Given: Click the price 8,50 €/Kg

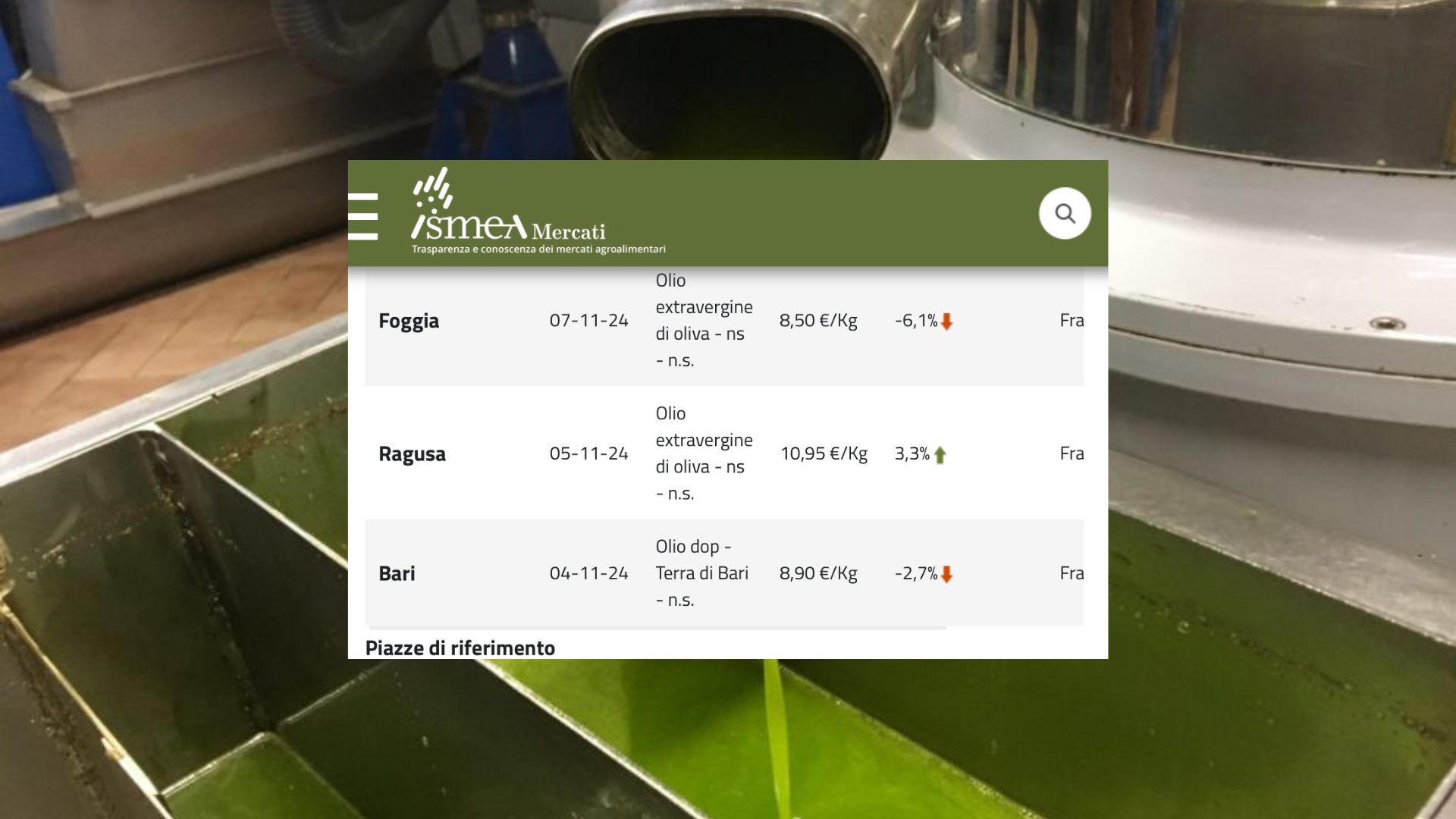Looking at the screenshot, I should (x=818, y=320).
